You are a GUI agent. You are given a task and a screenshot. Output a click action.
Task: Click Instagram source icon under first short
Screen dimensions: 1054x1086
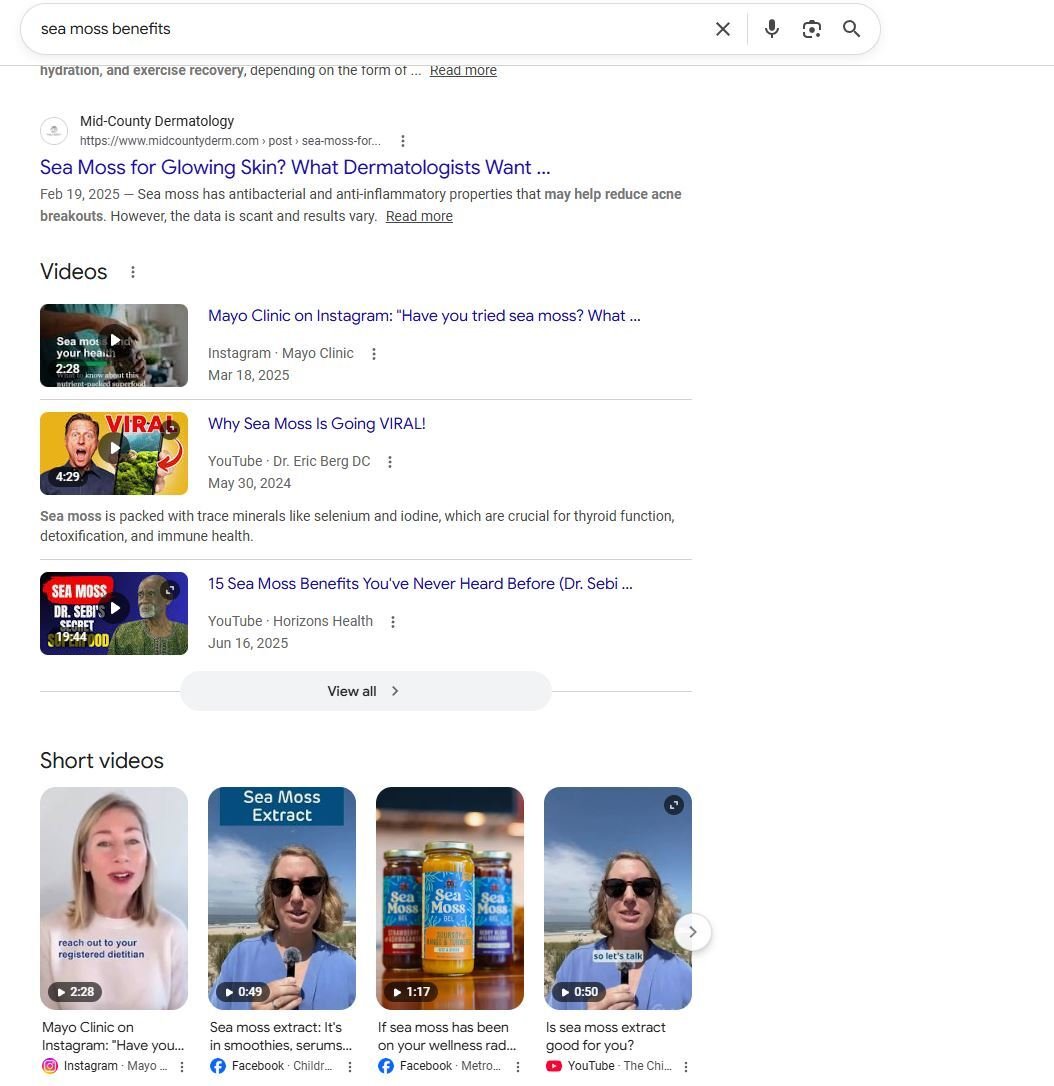coord(50,1067)
